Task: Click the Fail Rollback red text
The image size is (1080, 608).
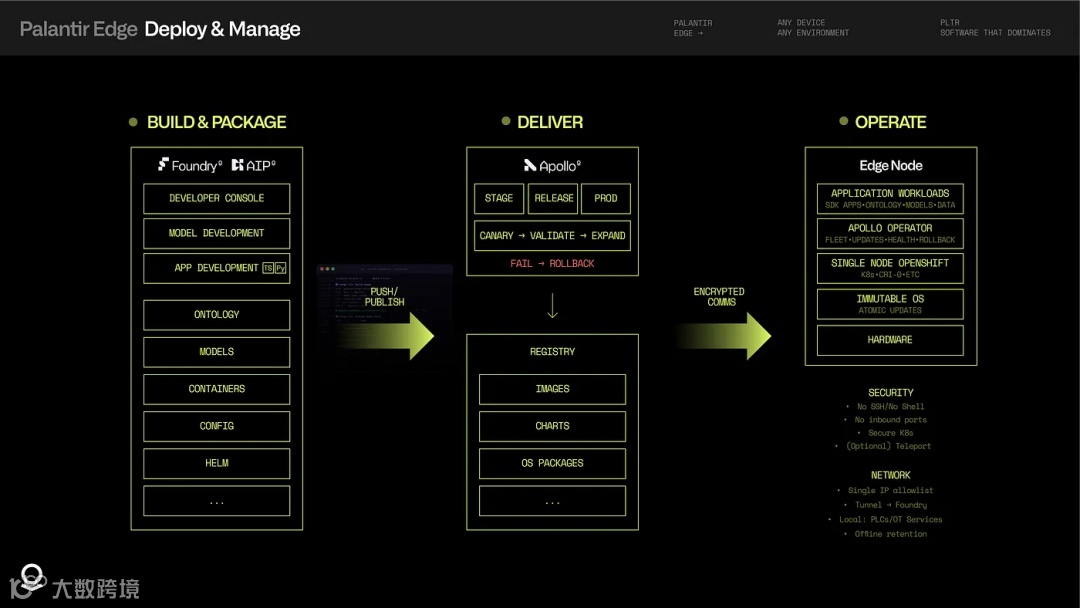Action: 552,264
